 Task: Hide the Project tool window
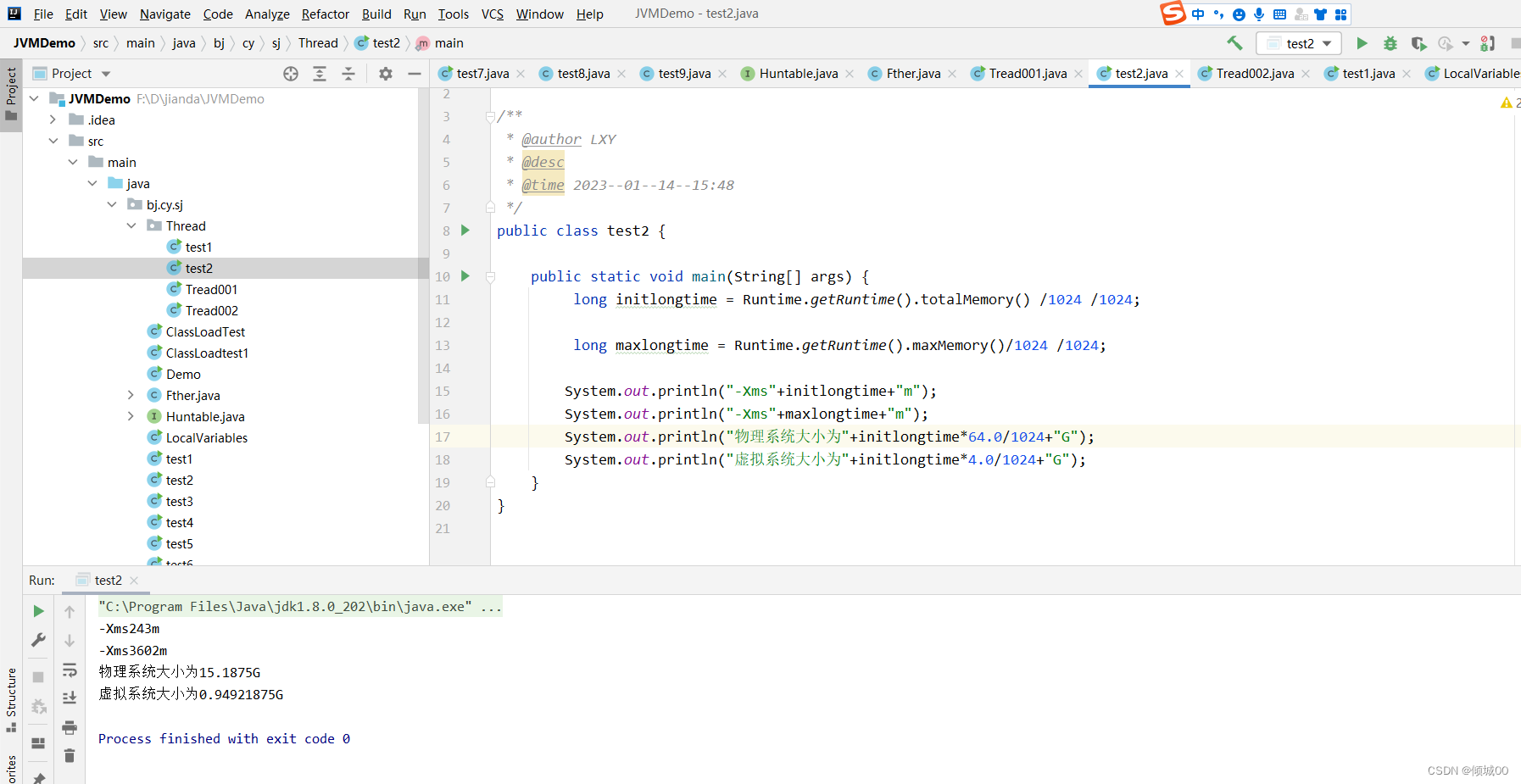click(x=415, y=74)
